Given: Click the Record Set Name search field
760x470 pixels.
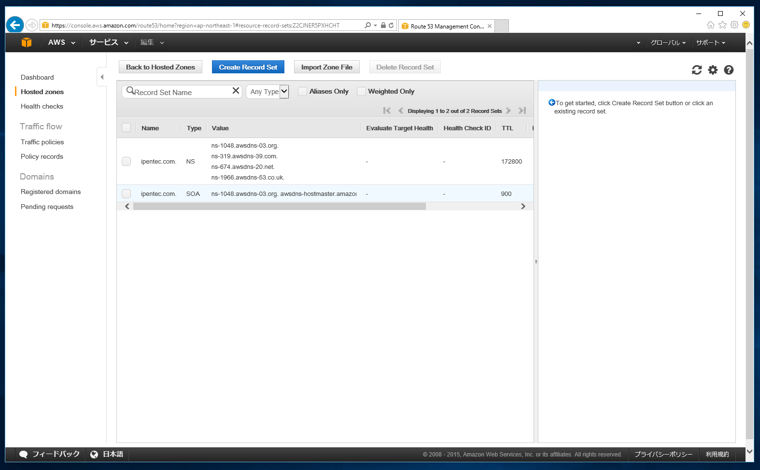Looking at the screenshot, I should [x=182, y=92].
